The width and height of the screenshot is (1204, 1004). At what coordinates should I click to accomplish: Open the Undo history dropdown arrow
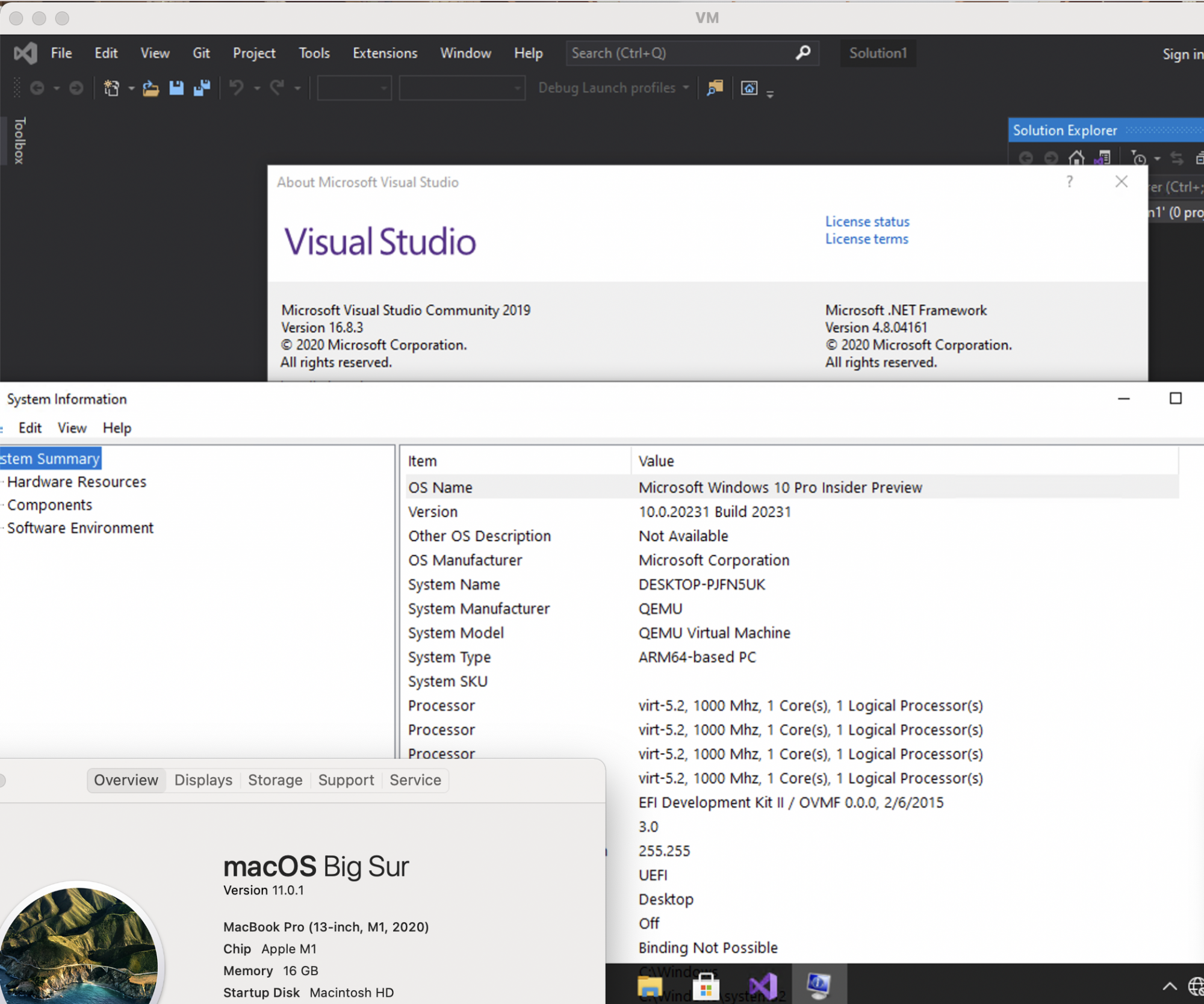click(257, 88)
